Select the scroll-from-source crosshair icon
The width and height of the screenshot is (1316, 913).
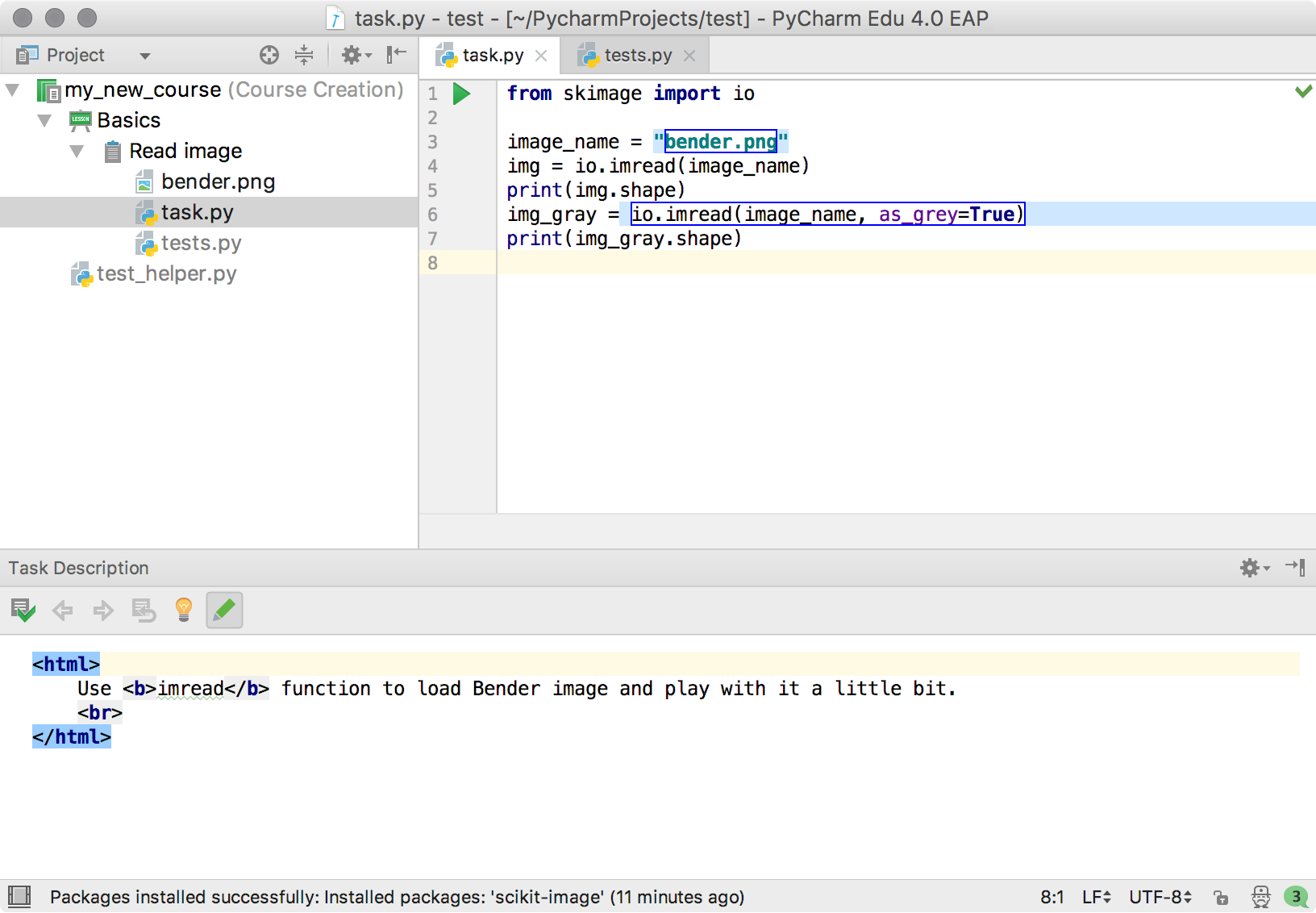(269, 55)
